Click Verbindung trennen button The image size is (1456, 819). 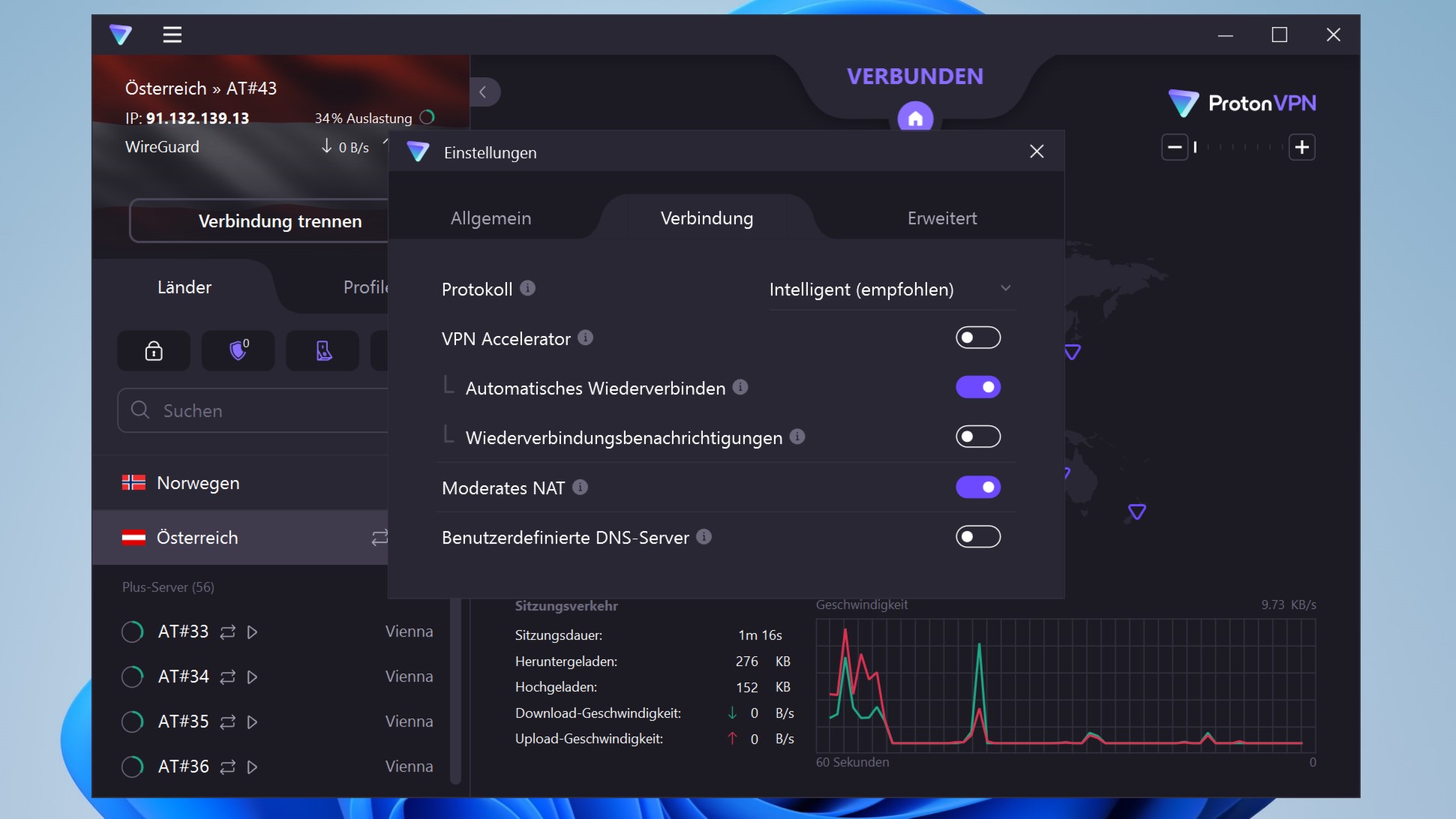(260, 221)
